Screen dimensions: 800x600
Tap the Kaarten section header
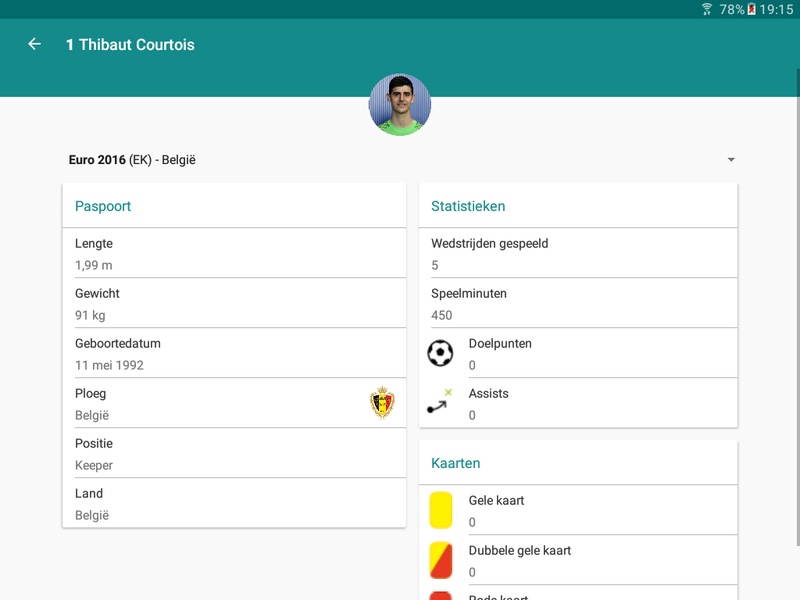578,463
